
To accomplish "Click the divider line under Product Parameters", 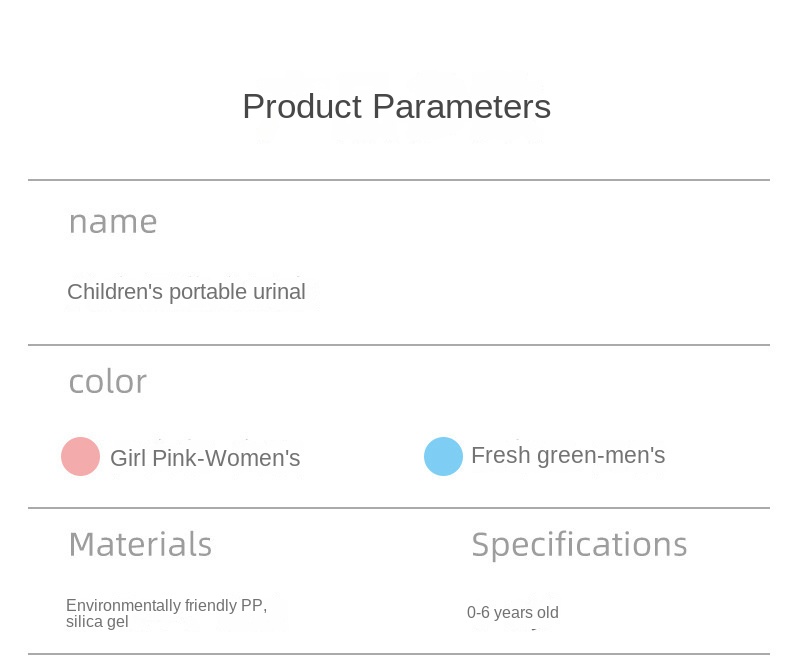I will (x=398, y=180).
